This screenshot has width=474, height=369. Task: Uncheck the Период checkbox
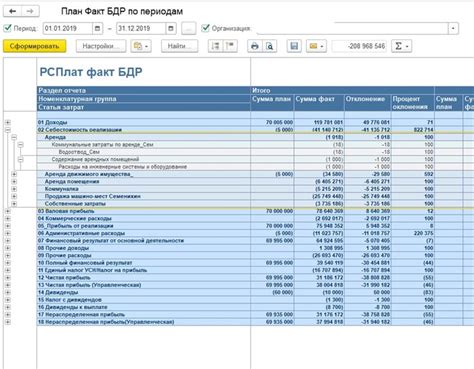click(x=7, y=28)
